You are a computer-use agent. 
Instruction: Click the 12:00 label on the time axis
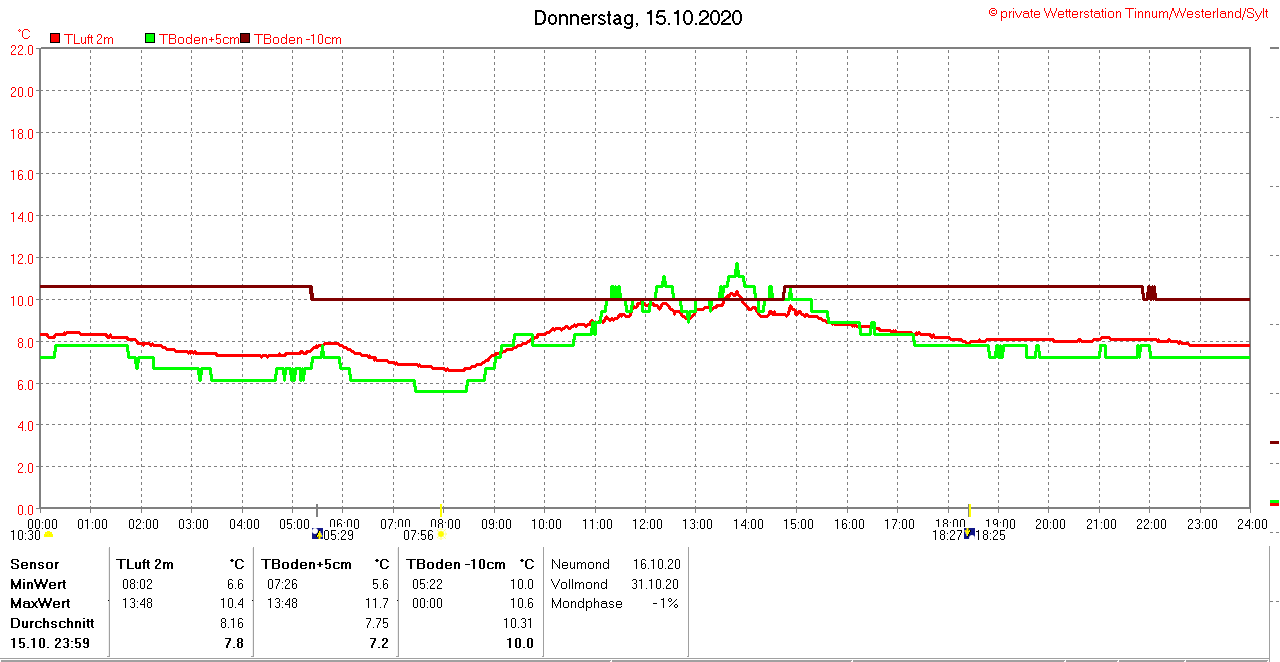646,524
